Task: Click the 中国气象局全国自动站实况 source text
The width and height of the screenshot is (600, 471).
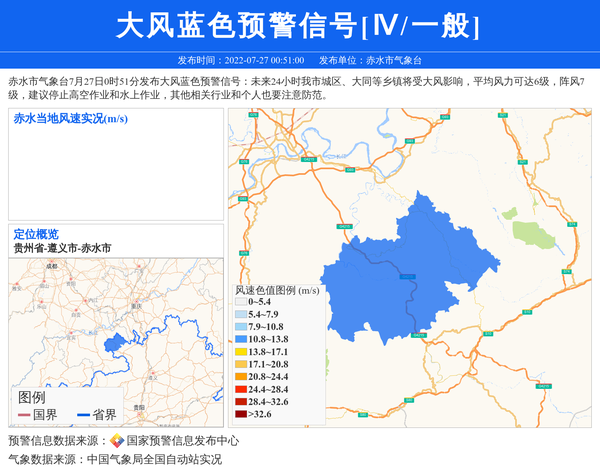Action: (154, 460)
